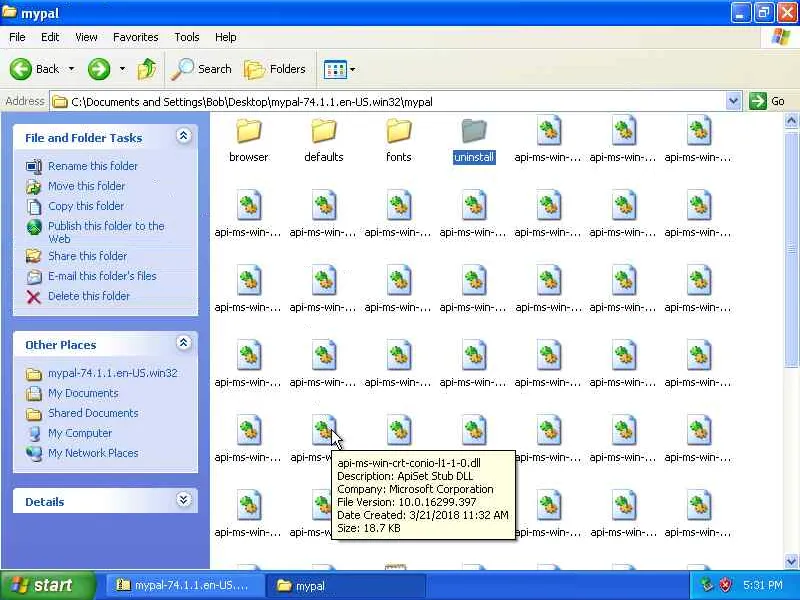800x600 pixels.
Task: Click the red shield security tray icon
Action: point(726,585)
